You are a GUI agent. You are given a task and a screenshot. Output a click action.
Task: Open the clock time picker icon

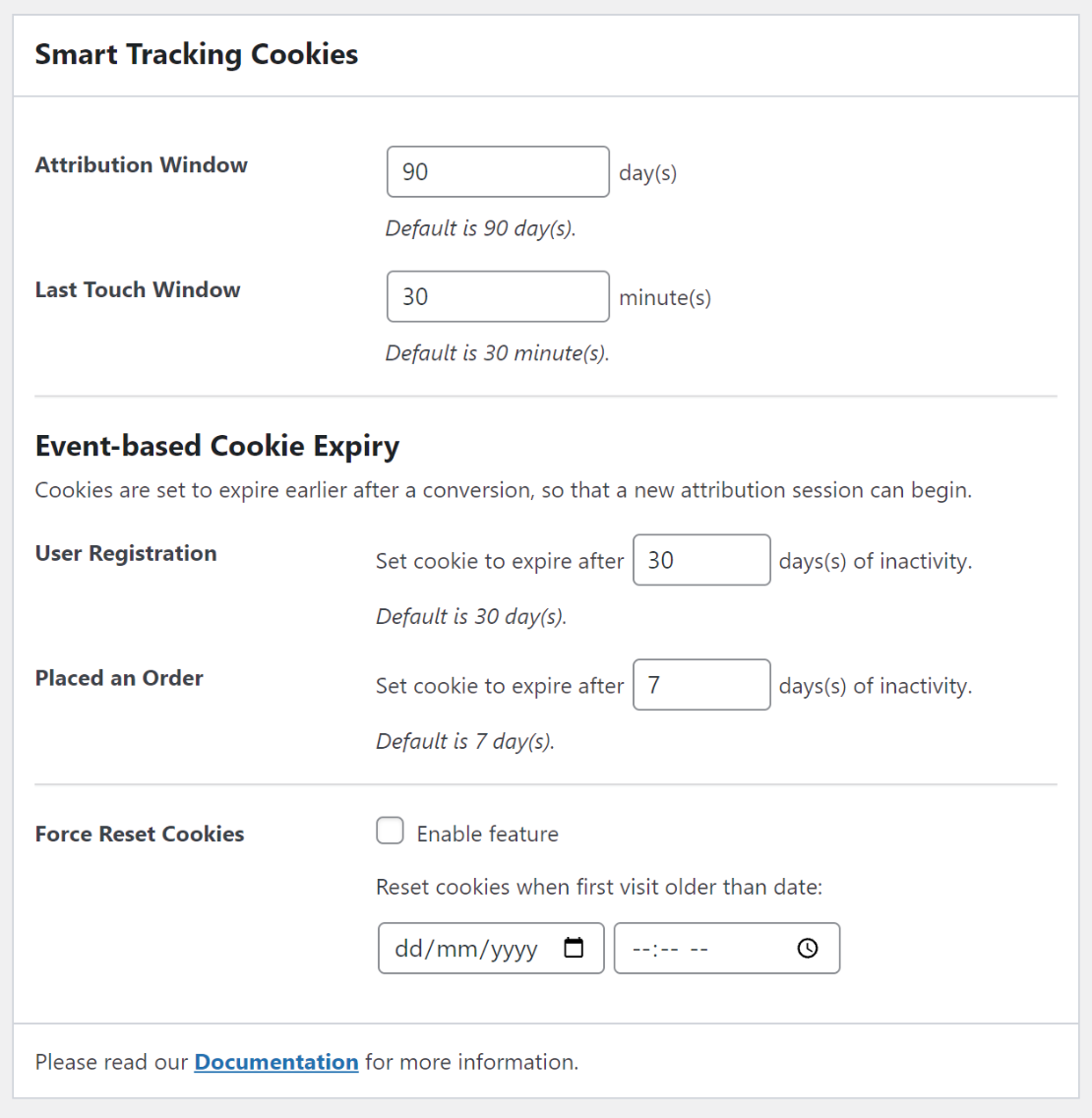[807, 948]
